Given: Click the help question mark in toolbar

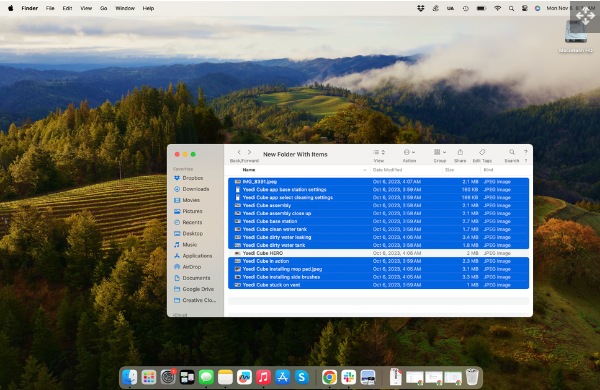Looking at the screenshot, I should pos(525,152).
